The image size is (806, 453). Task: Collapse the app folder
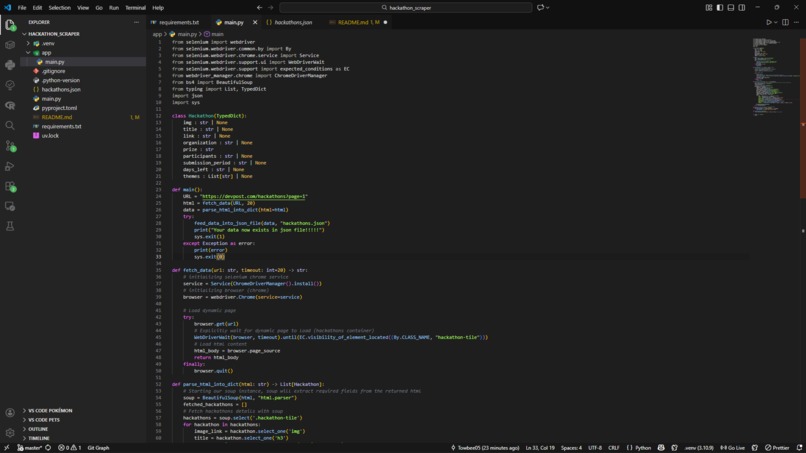point(28,52)
